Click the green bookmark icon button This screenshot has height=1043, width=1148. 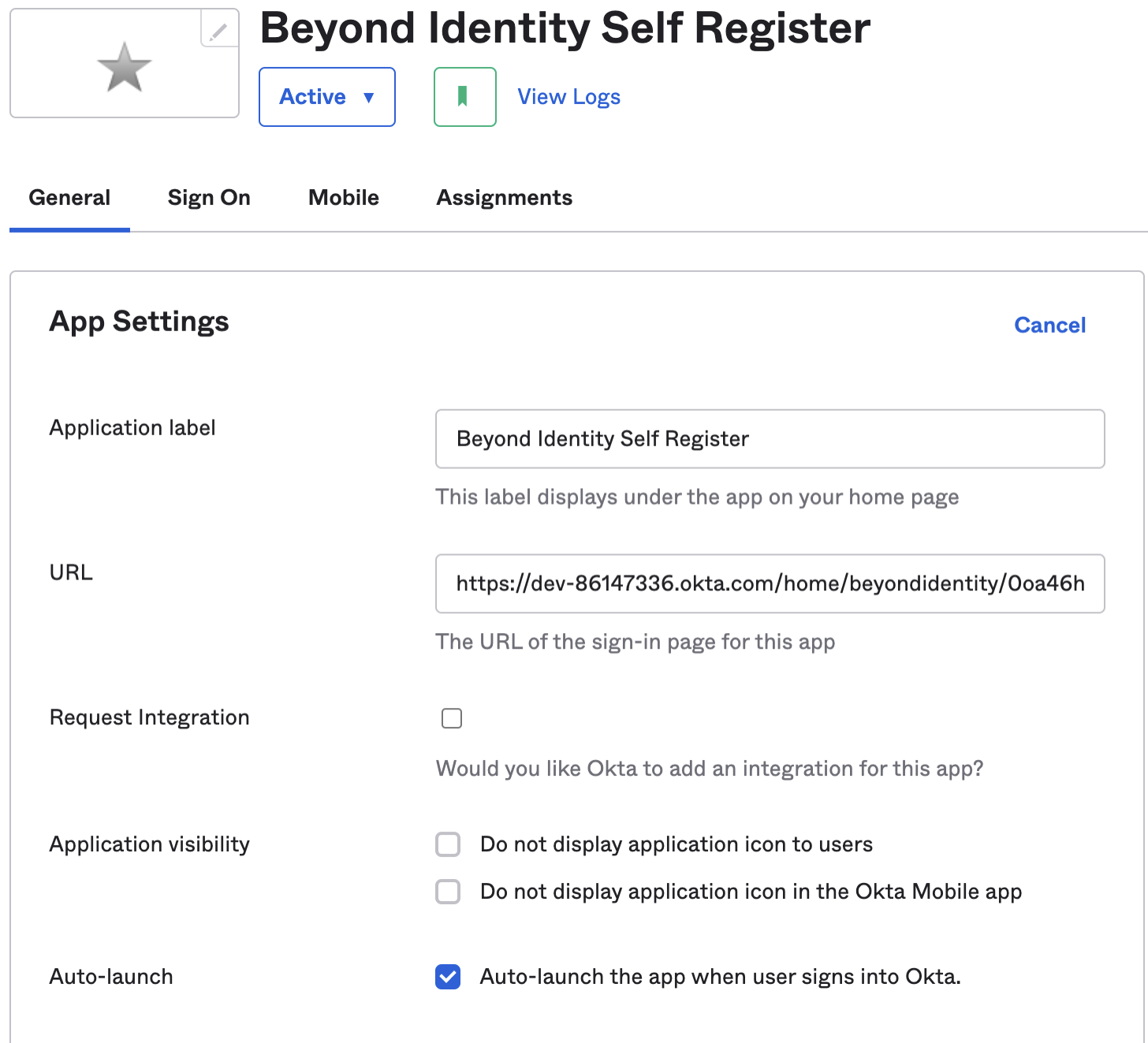pos(464,97)
